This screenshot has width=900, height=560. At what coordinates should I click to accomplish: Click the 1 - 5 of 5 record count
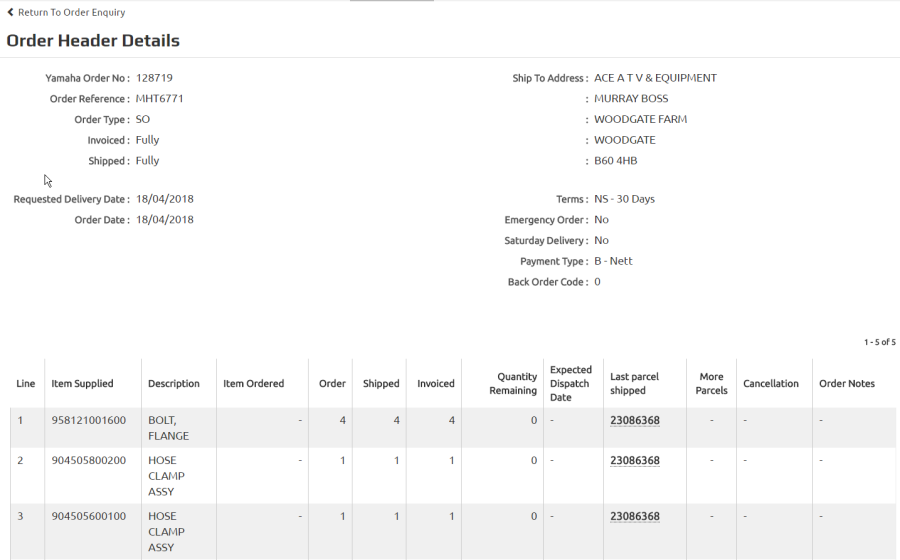coord(879,342)
